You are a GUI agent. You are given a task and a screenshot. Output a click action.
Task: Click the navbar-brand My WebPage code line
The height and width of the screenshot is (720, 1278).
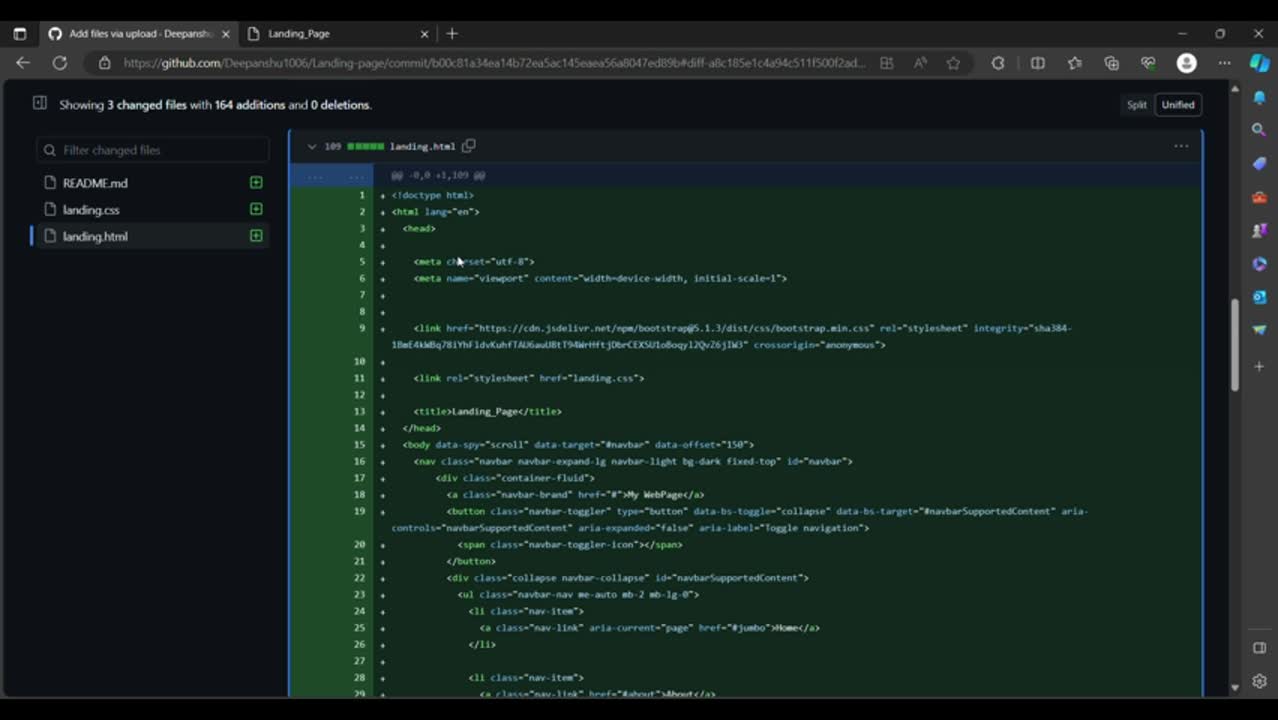click(x=575, y=494)
